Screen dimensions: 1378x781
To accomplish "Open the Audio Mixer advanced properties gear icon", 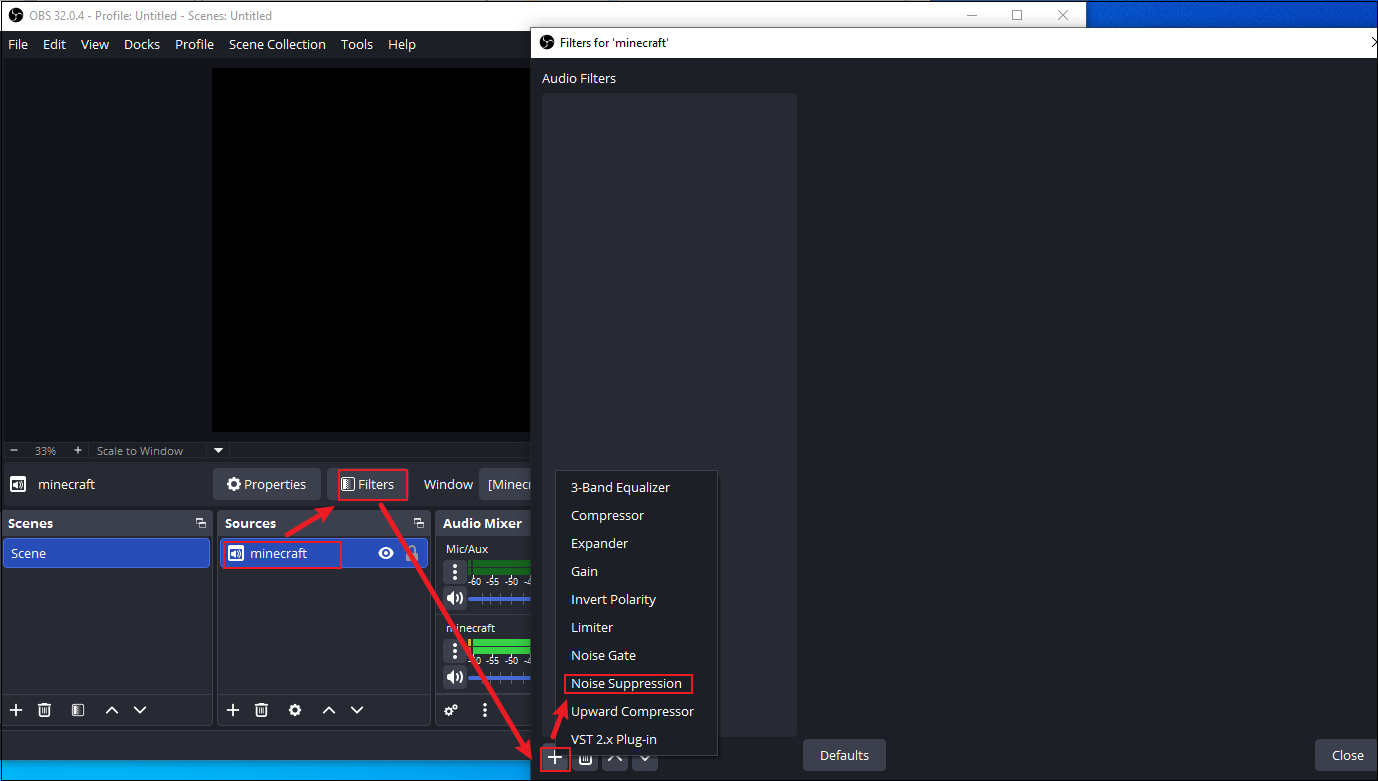I will 451,710.
